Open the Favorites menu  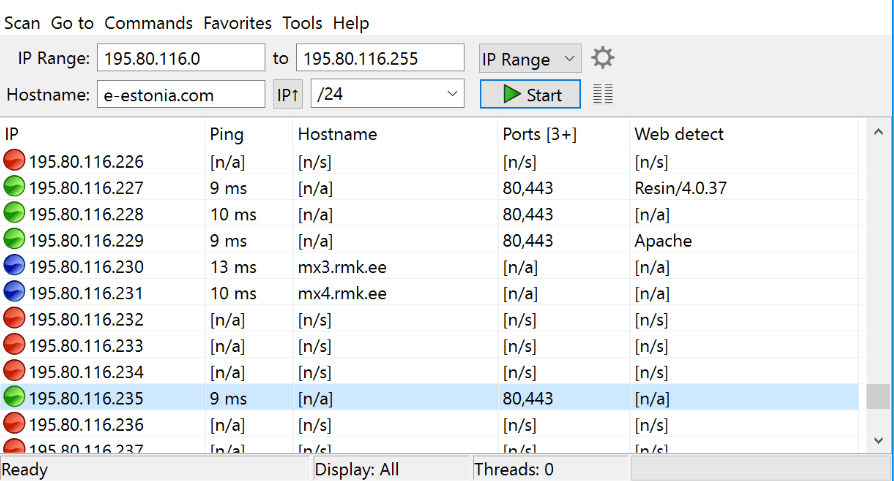[237, 22]
